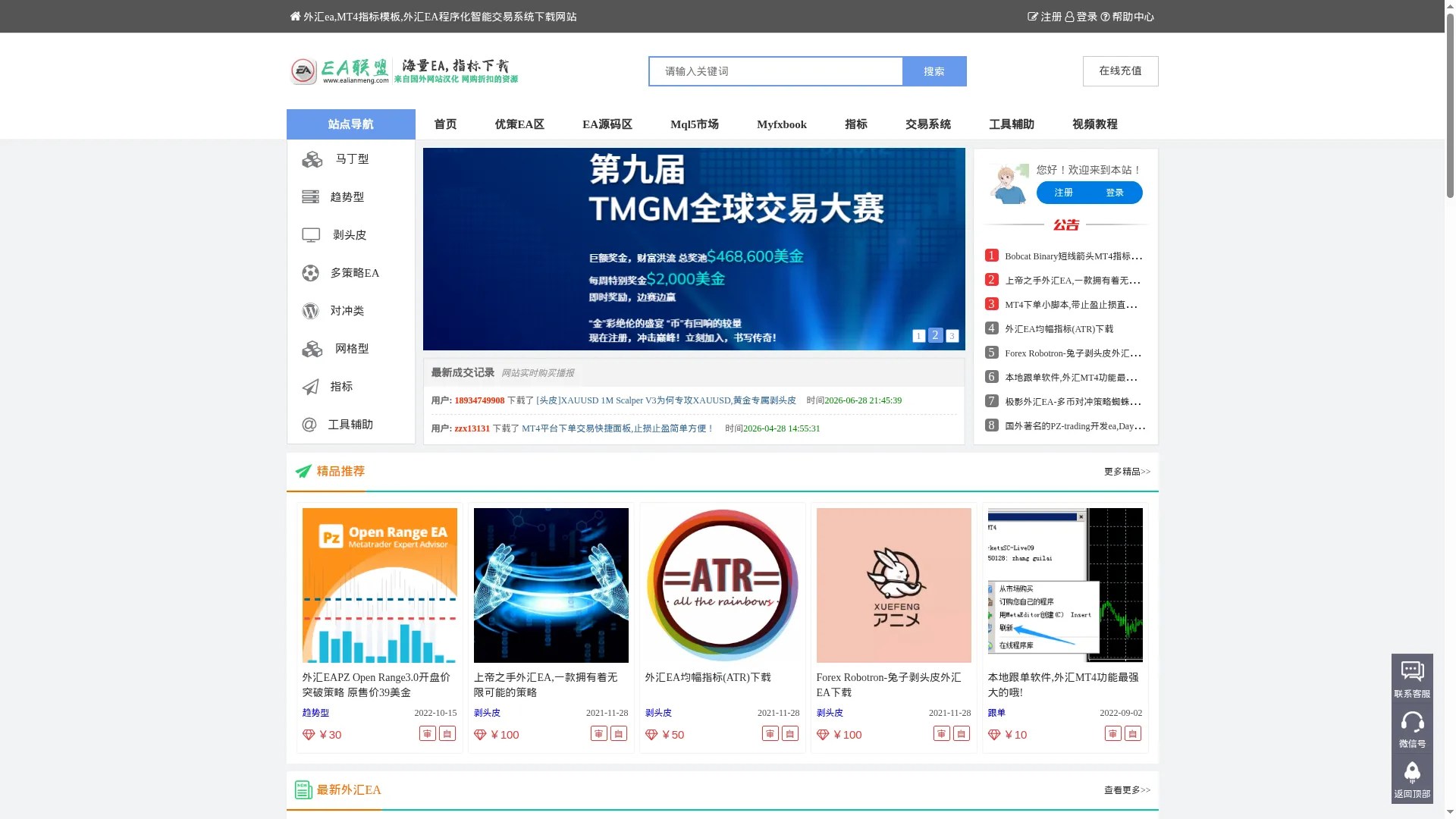
Task: Open XAUUSD 1M Scalper V3 record link
Action: 666,400
